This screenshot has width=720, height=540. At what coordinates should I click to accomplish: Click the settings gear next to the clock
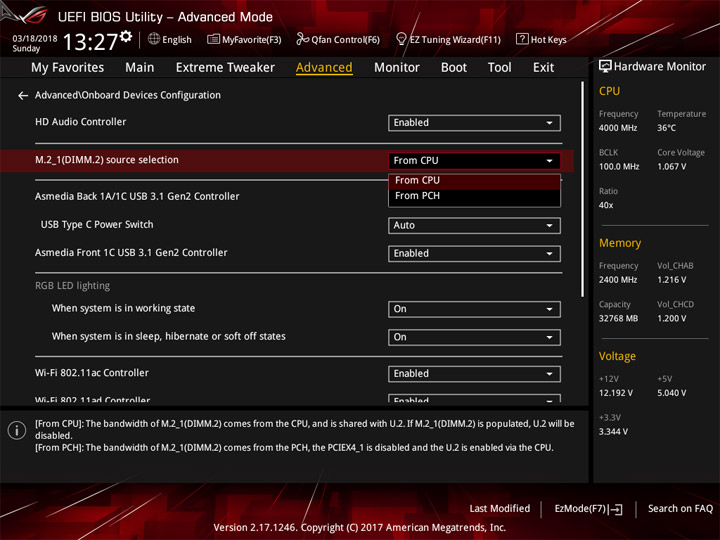[x=126, y=37]
